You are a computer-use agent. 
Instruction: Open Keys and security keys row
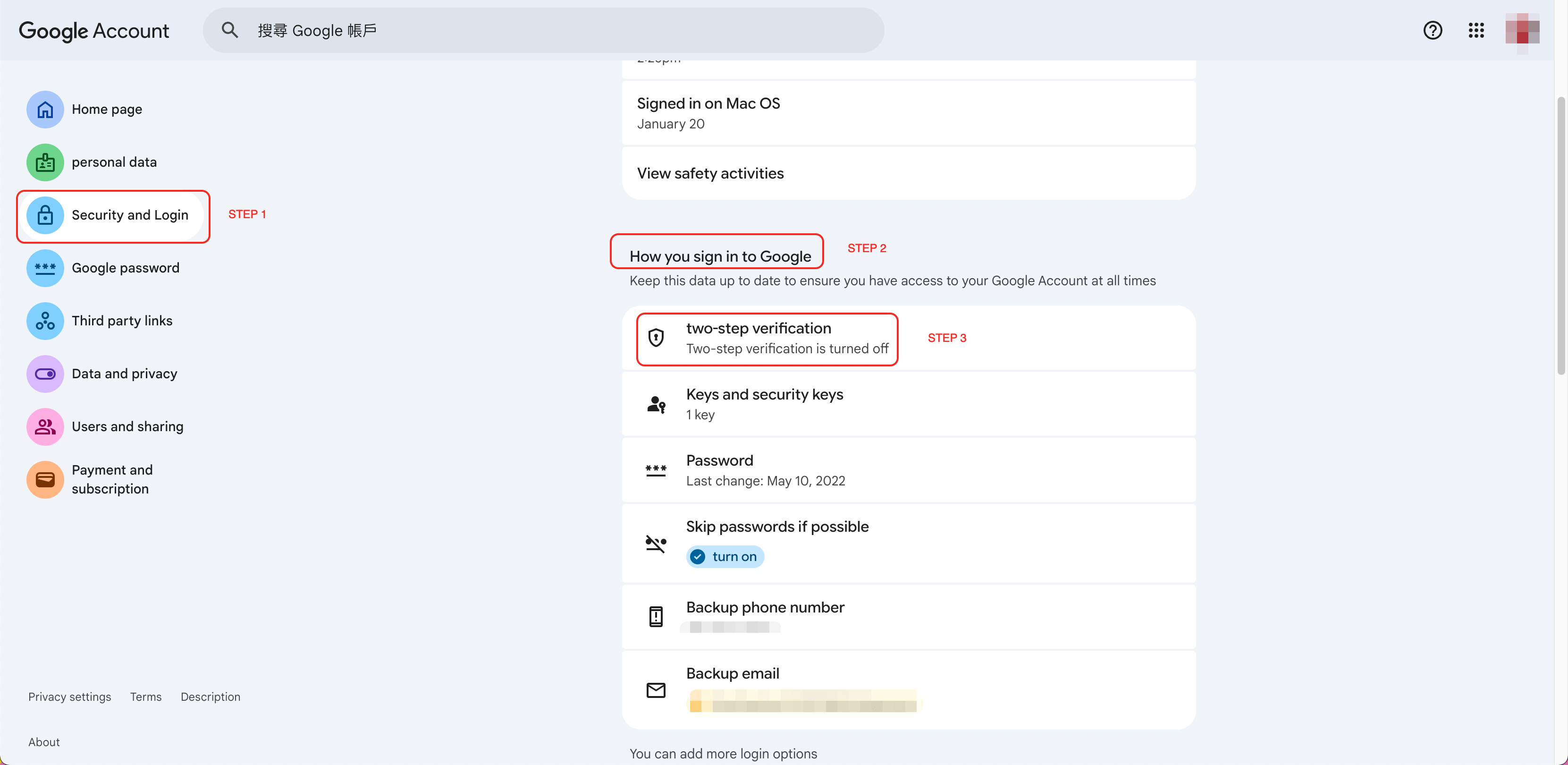tap(908, 404)
